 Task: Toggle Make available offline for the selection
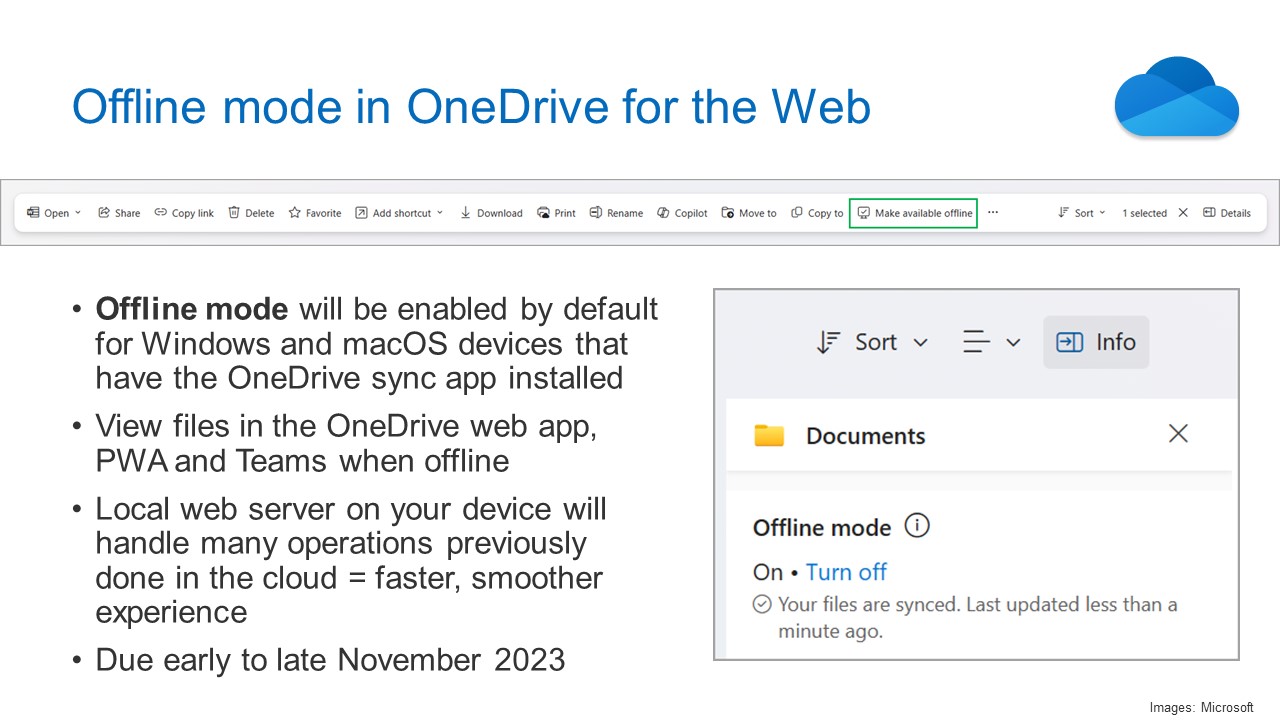pos(912,212)
